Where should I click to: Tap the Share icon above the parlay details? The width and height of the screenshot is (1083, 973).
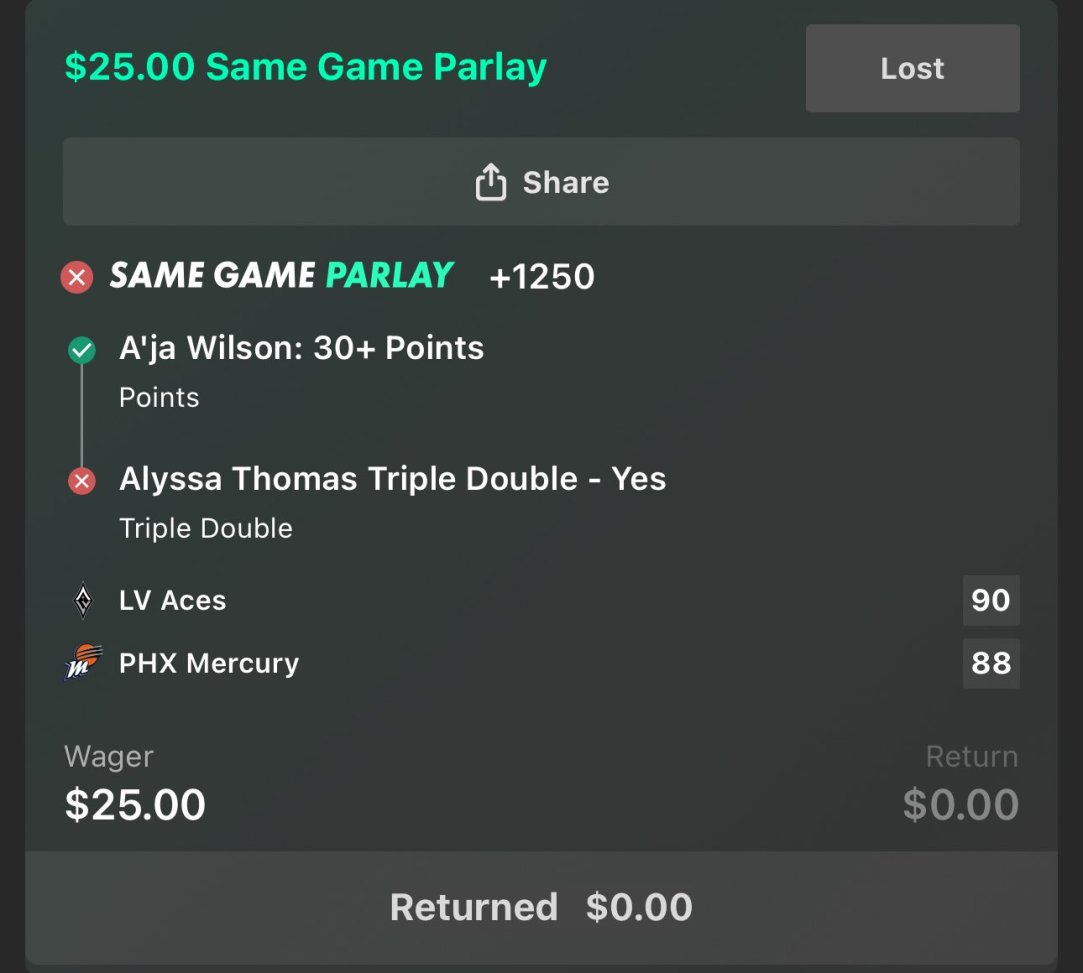[x=490, y=181]
